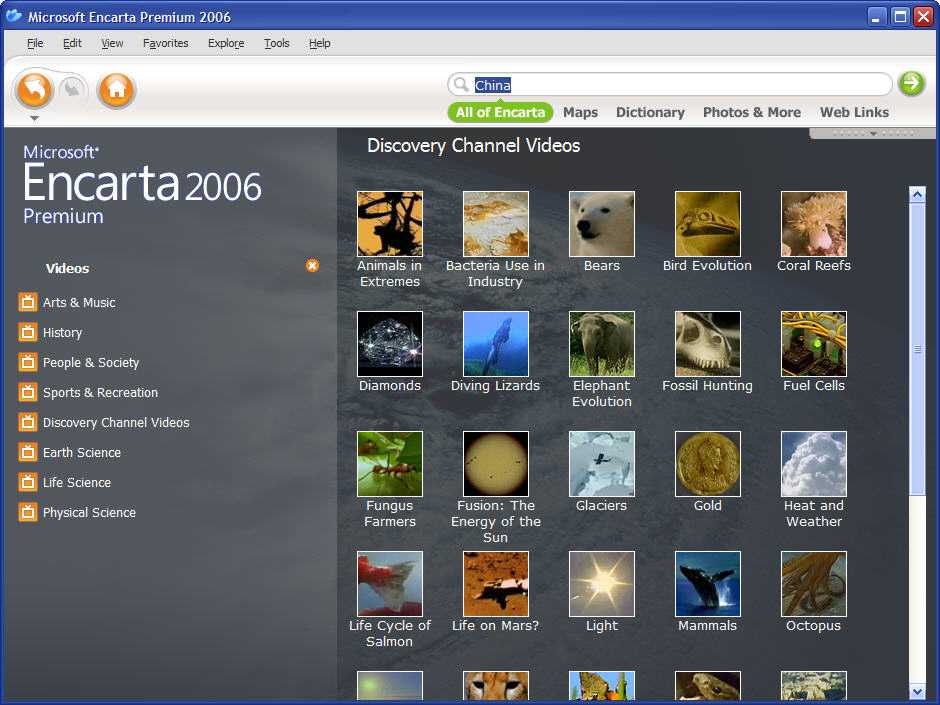
Task: Open the Gold coin video thumbnail
Action: pos(708,463)
